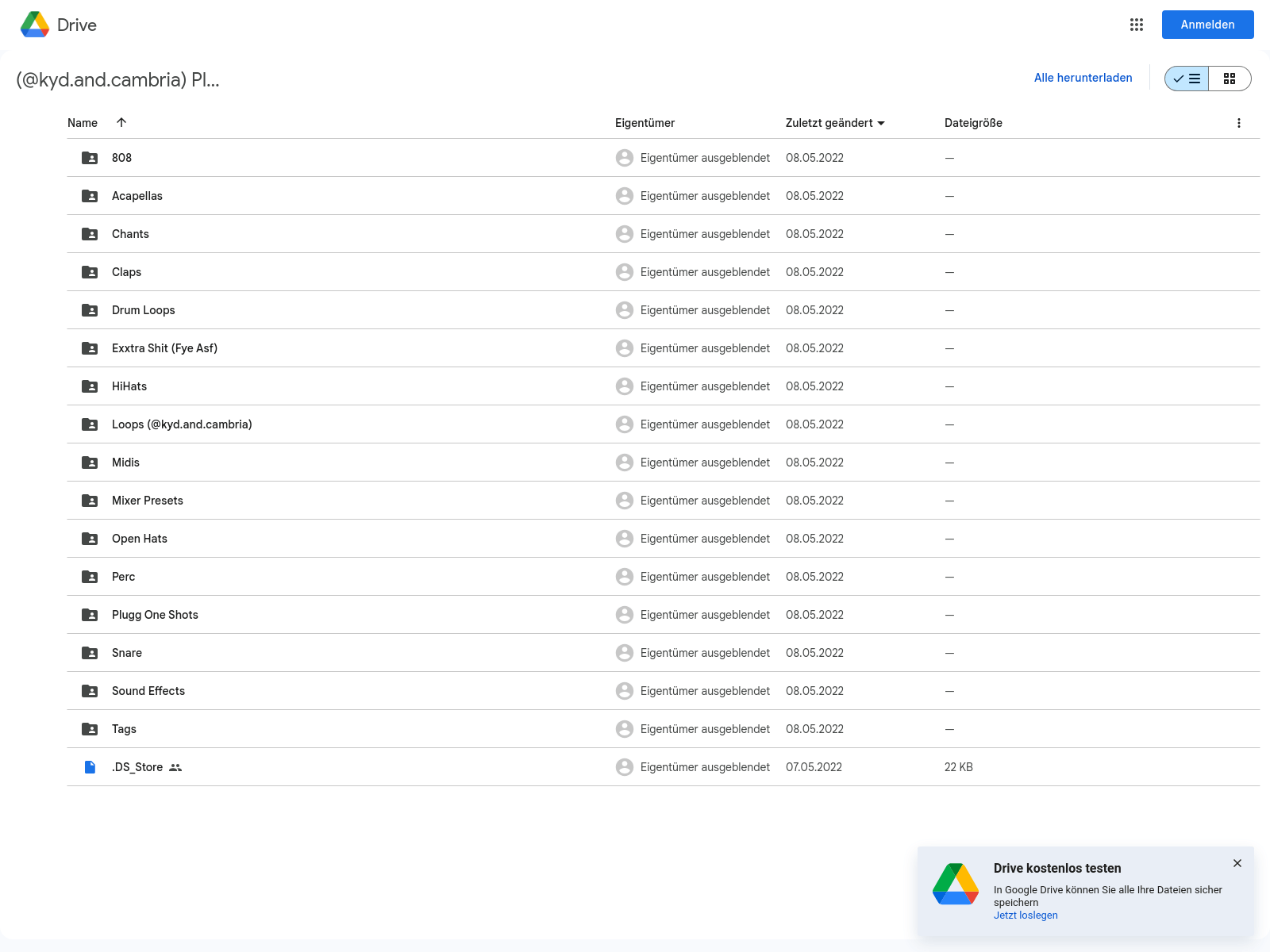Click Alle herunterladen link
The height and width of the screenshot is (952, 1270).
point(1083,78)
